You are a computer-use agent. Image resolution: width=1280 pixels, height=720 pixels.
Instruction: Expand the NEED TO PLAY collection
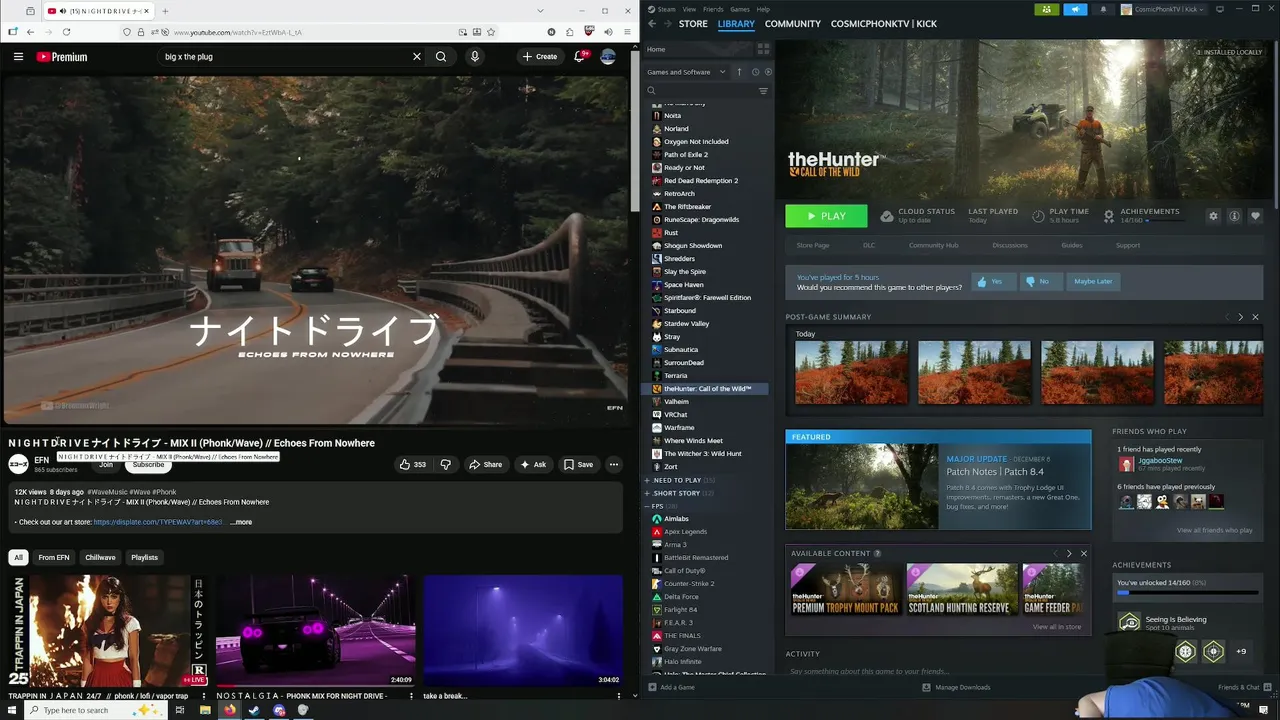pyautogui.click(x=648, y=480)
